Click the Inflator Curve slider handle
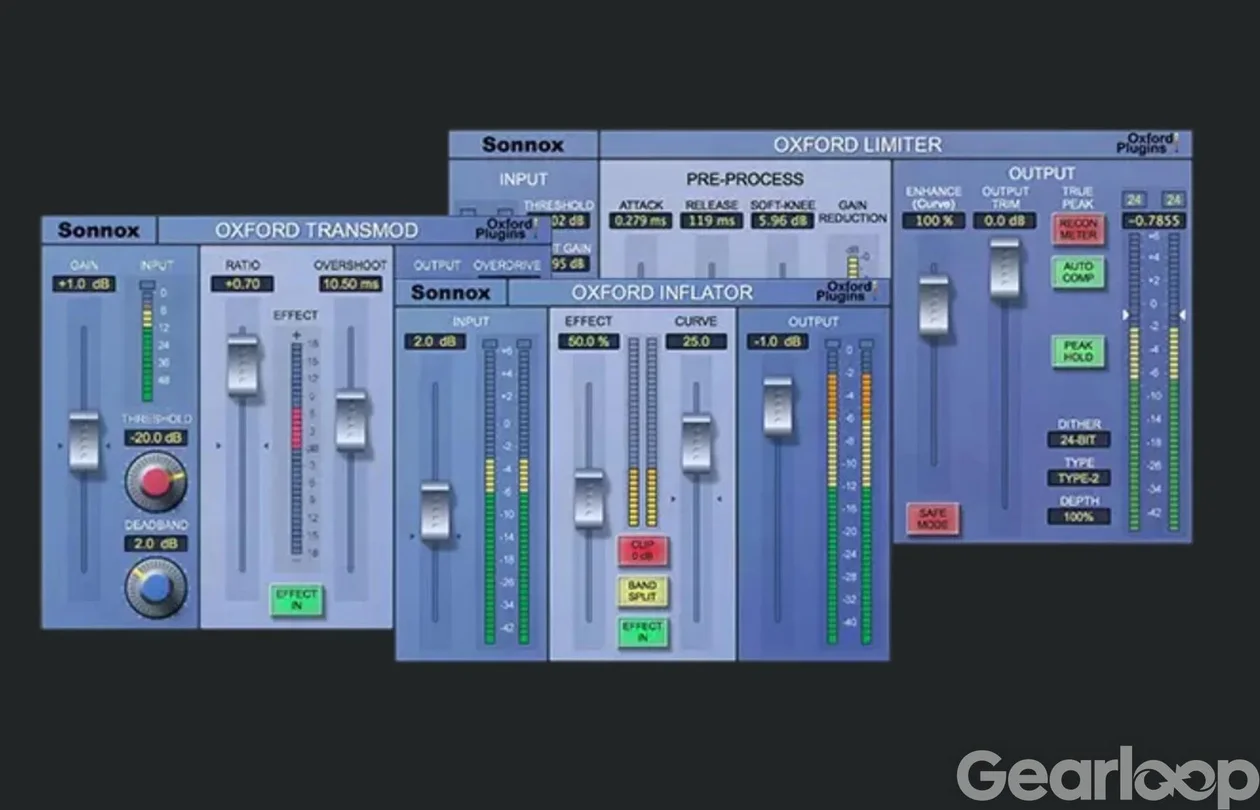Screen dimensions: 1260x810 click(x=697, y=443)
